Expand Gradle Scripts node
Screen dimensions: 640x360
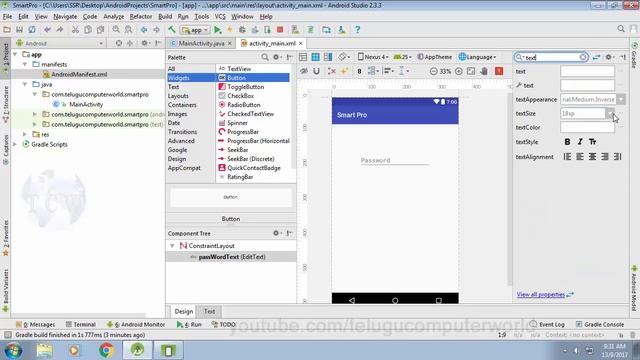(15, 144)
